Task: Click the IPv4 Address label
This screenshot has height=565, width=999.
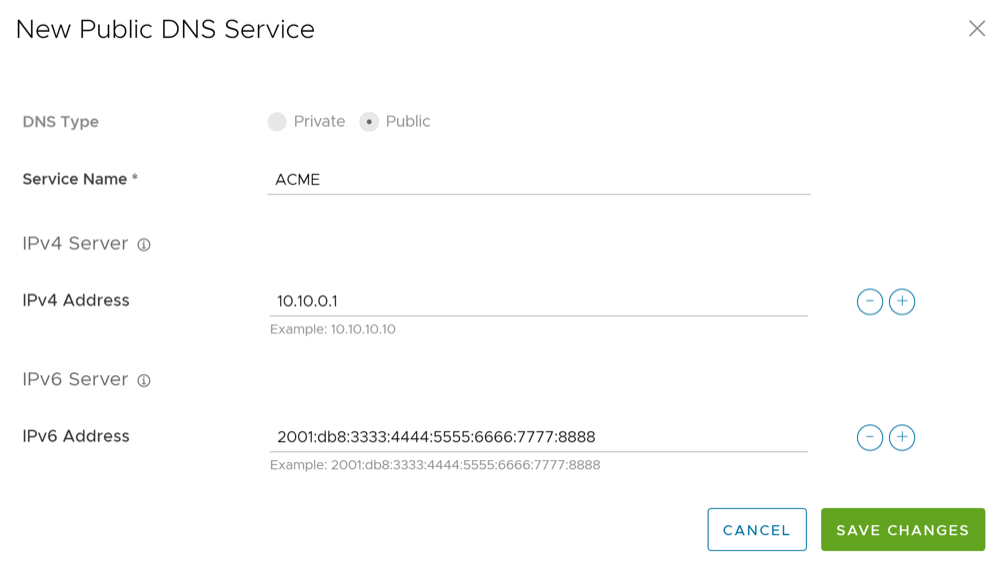Action: tap(76, 301)
